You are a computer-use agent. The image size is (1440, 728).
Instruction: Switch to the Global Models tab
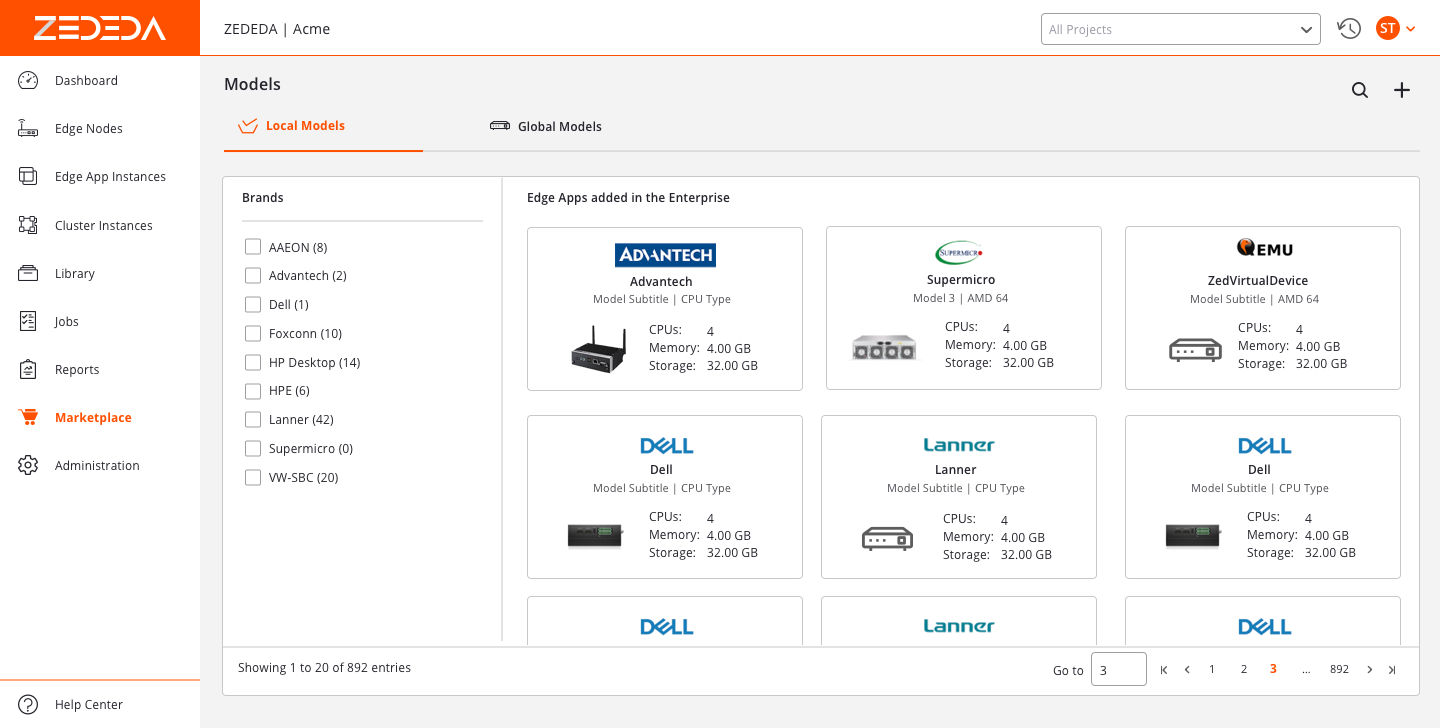tap(559, 126)
